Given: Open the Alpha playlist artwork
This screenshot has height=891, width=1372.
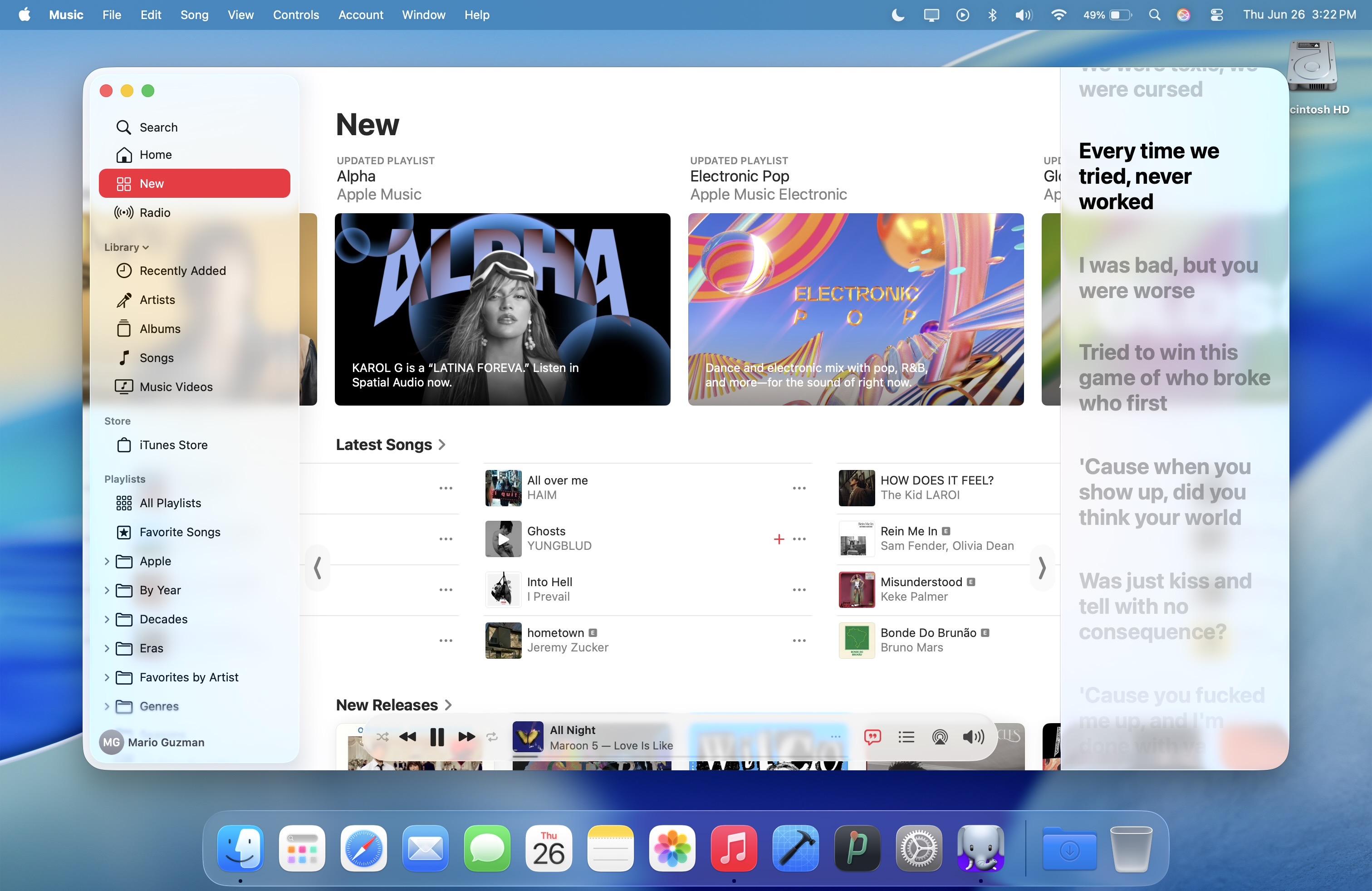Looking at the screenshot, I should 502,309.
